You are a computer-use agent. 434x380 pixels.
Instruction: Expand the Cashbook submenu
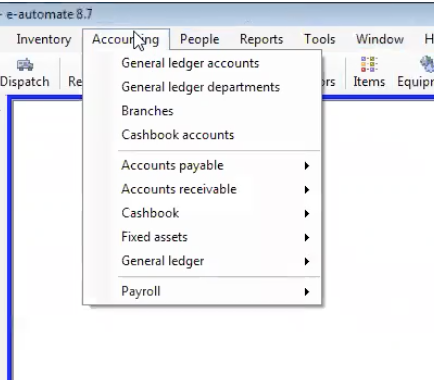[x=202, y=213]
